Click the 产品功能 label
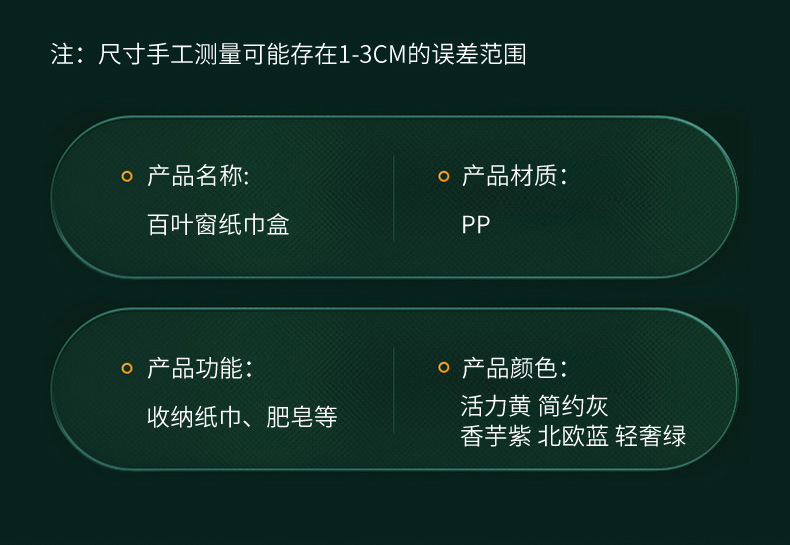 click(198, 368)
